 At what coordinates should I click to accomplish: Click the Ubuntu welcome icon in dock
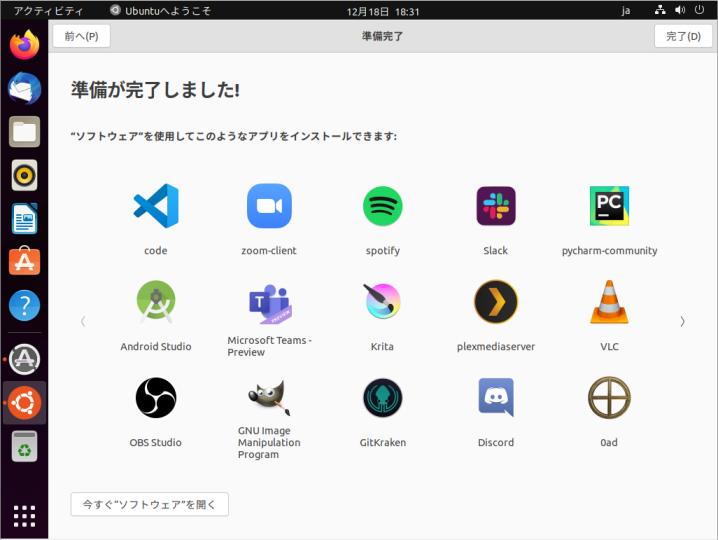coord(24,403)
